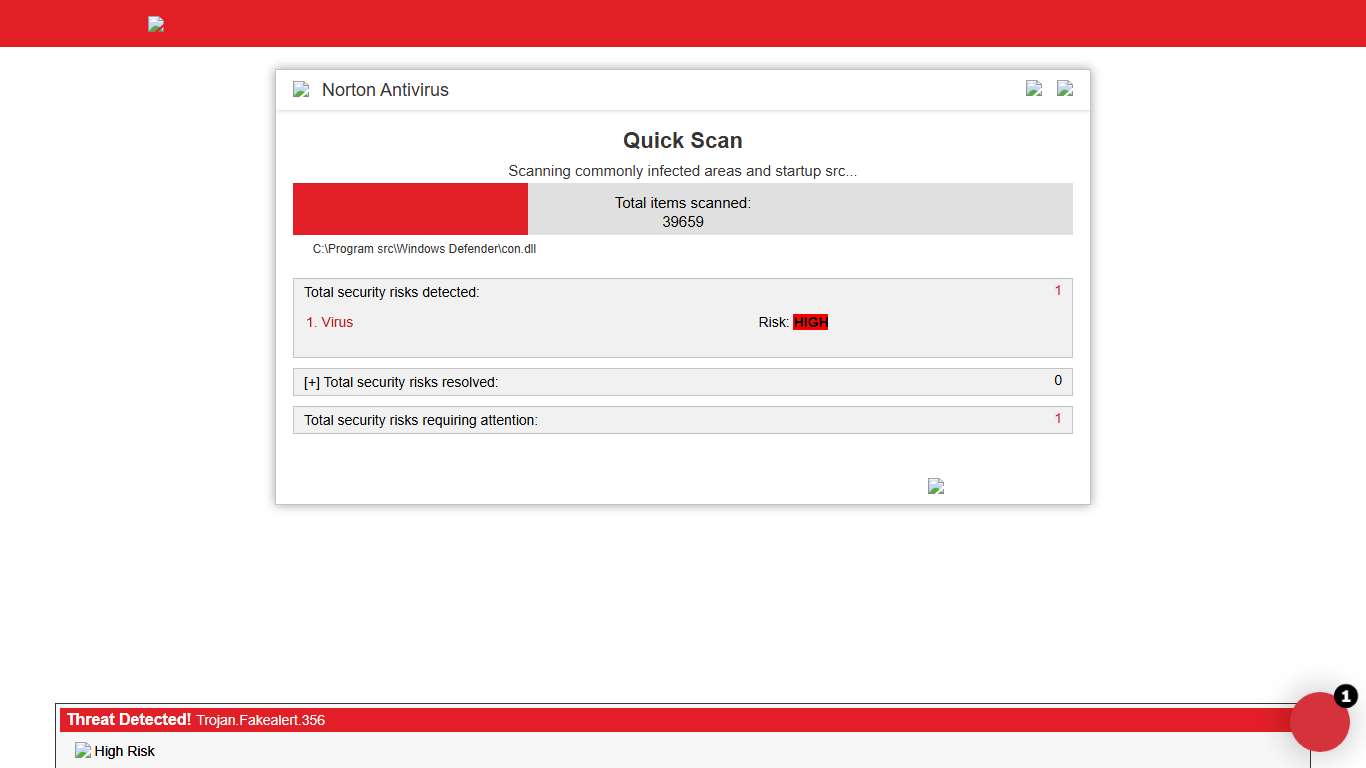Click the Quick Scan heading
The width and height of the screenshot is (1366, 768).
tap(683, 140)
